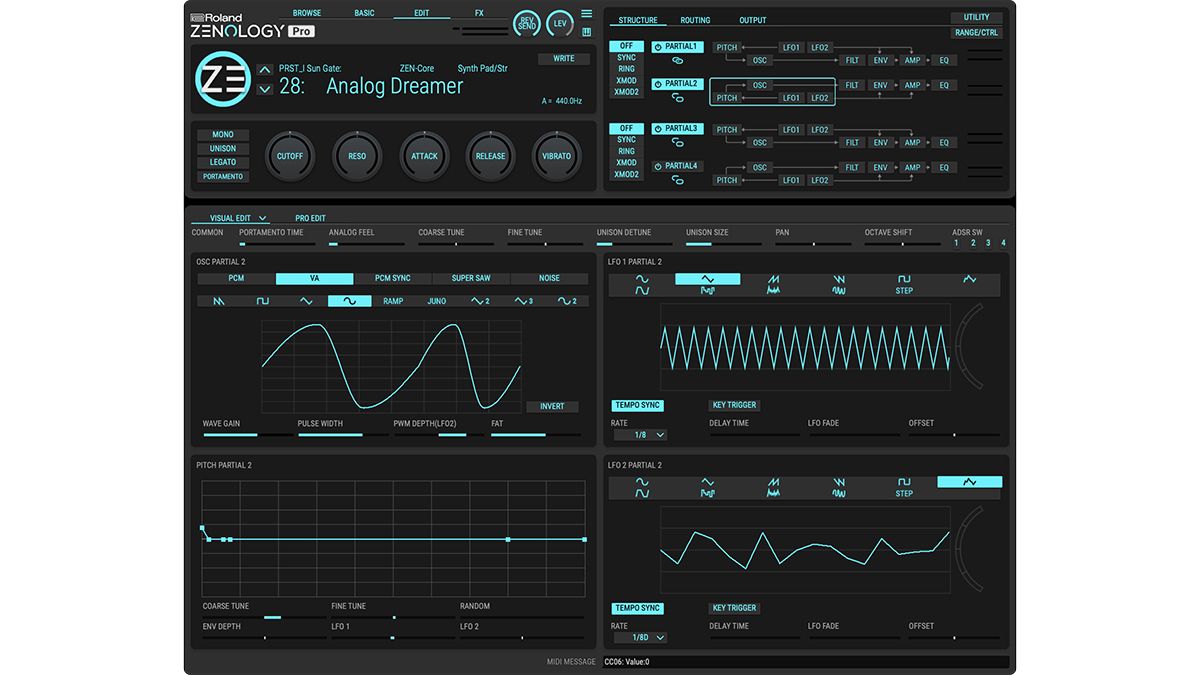Select the triangle waveform in OSC Partial 2
1200x675 pixels.
point(306,301)
